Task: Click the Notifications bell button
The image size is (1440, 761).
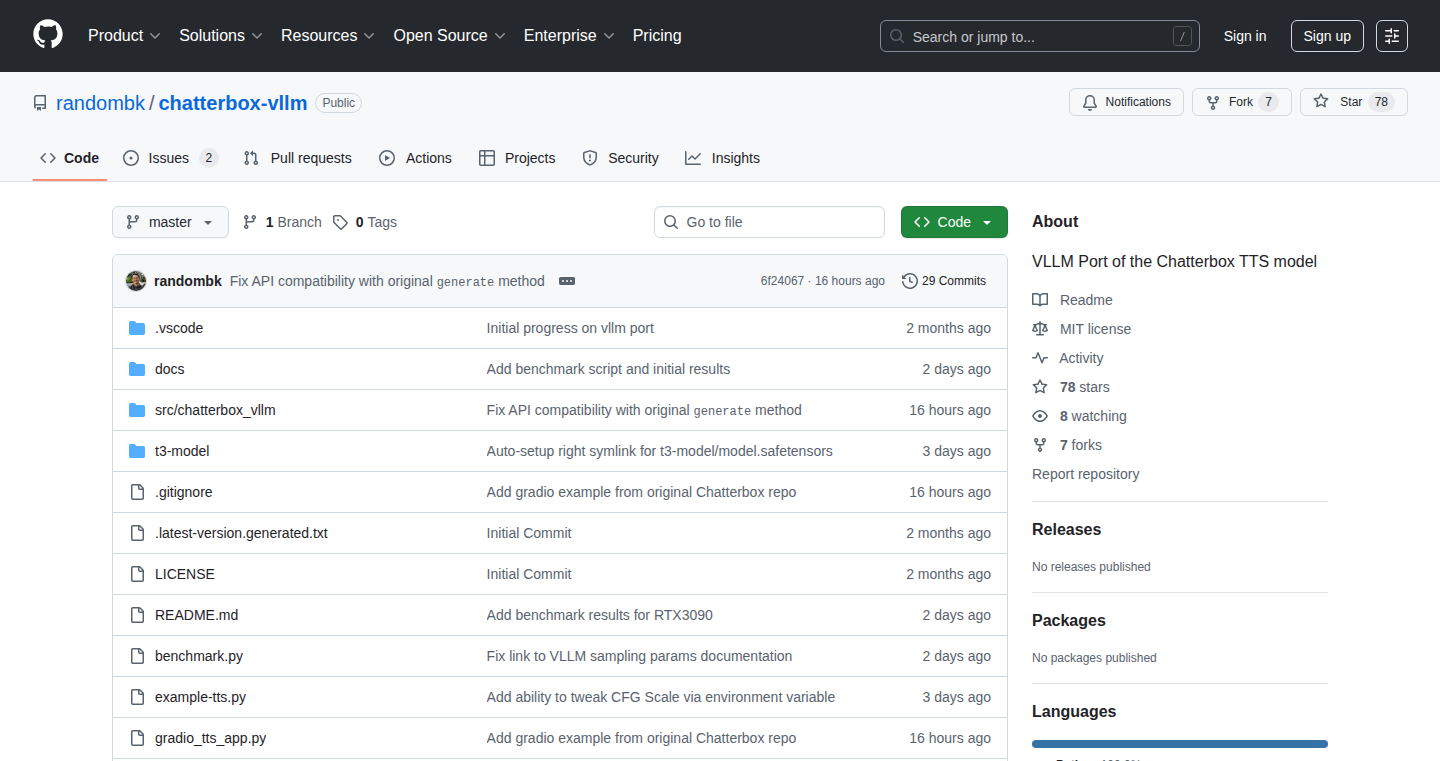Action: 1127,102
